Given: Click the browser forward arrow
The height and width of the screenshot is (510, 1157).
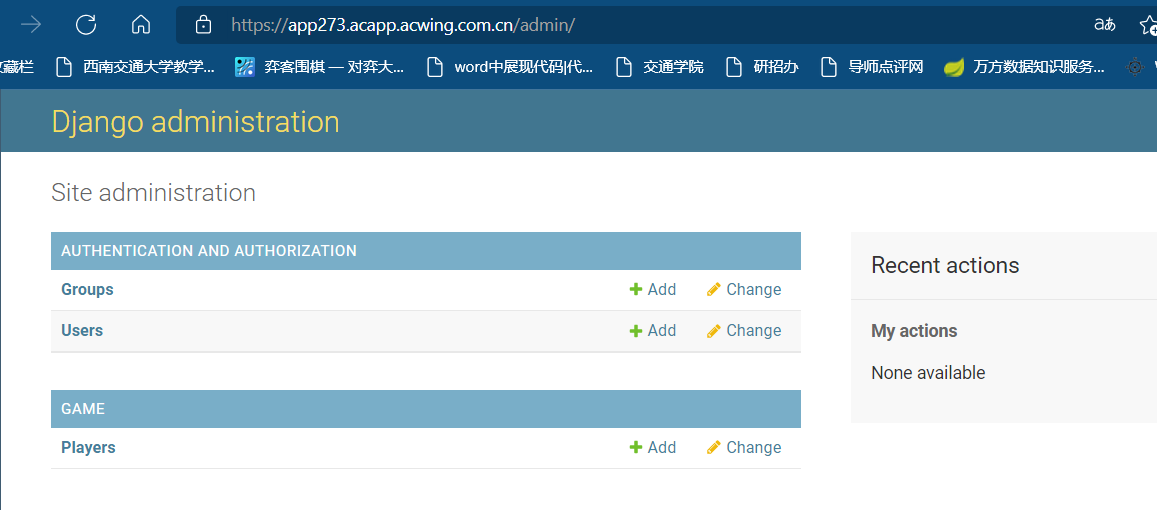Looking at the screenshot, I should (31, 25).
